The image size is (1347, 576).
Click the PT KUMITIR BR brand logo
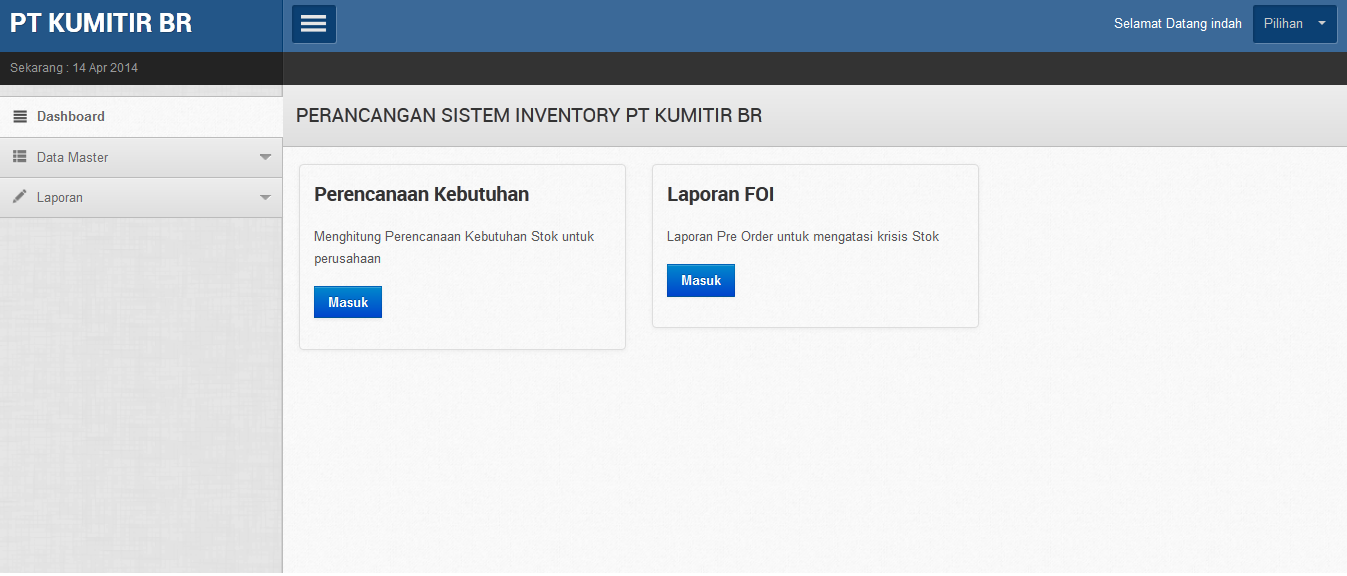coord(100,22)
